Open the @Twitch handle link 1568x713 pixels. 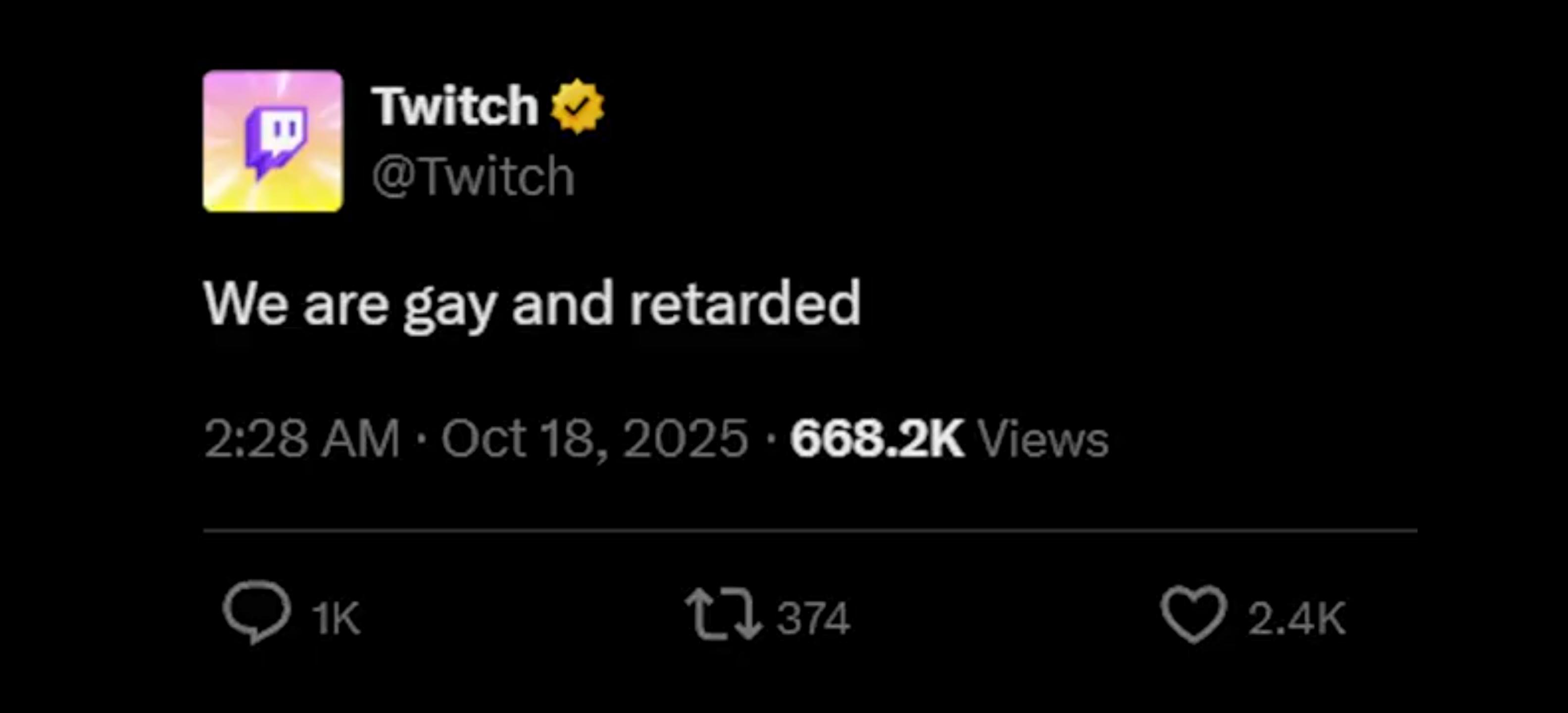pos(473,176)
